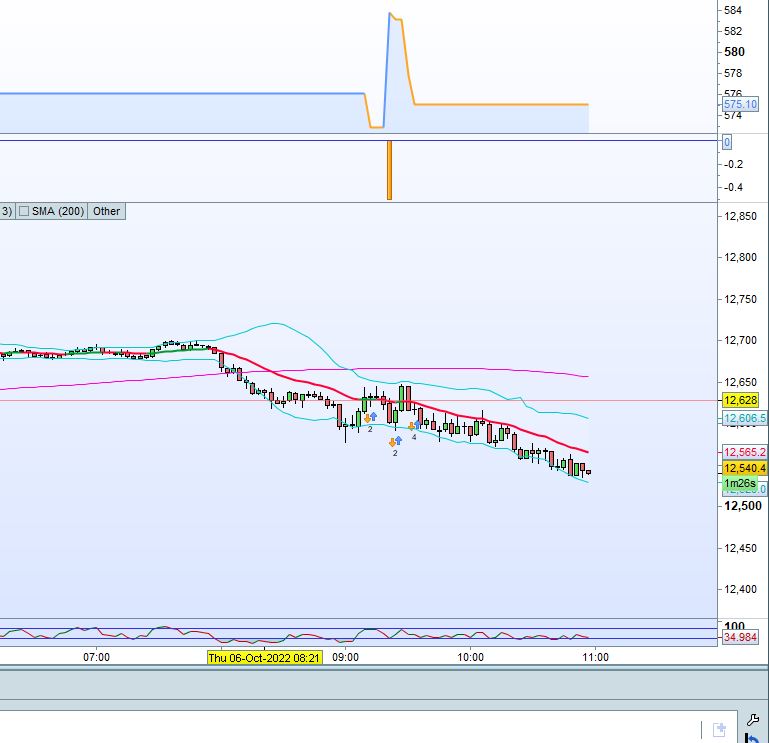Image resolution: width=769 pixels, height=743 pixels.
Task: Click the 07:00 time axis label
Action: pos(96,657)
